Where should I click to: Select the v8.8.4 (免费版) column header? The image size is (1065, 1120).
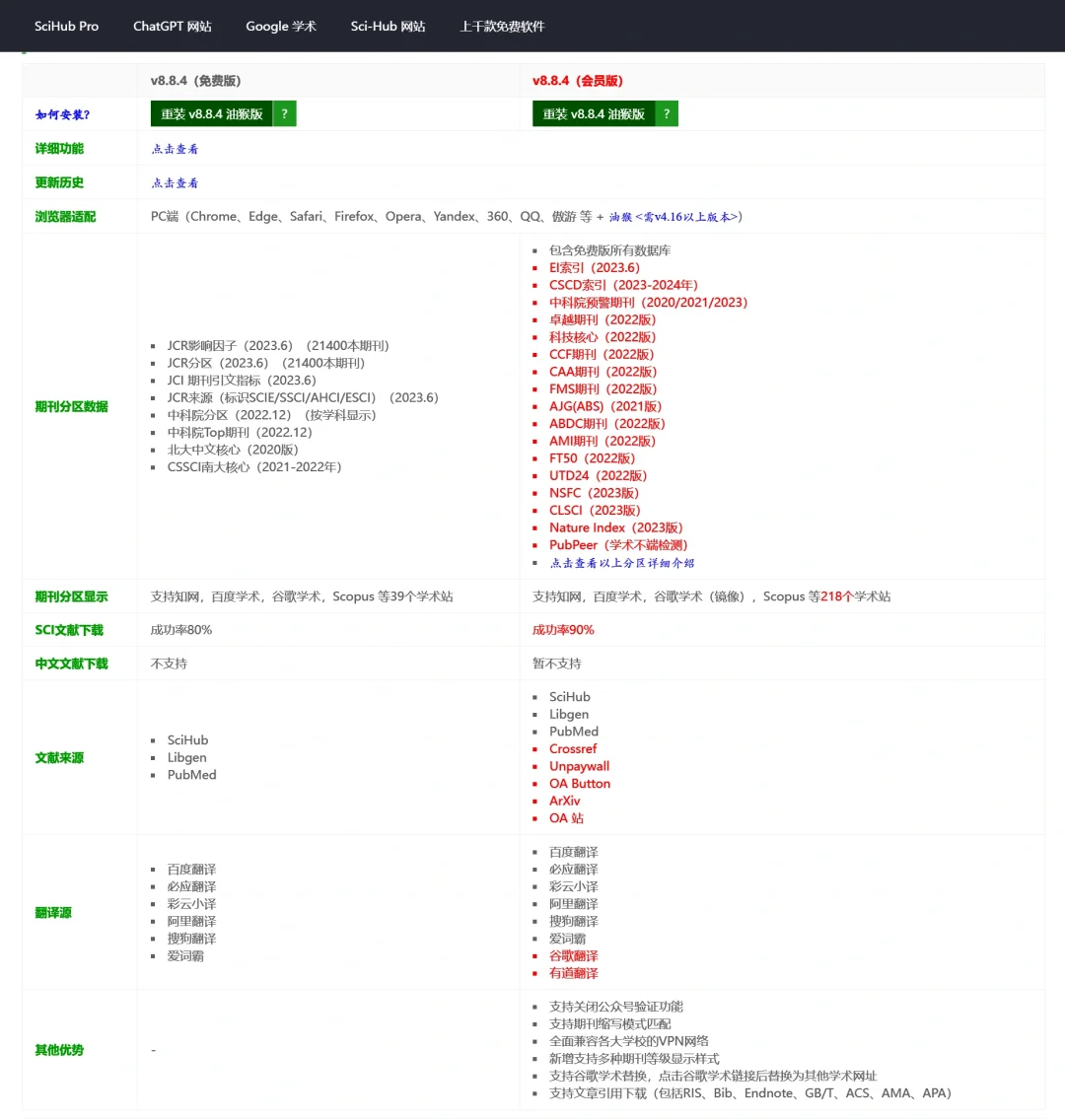point(195,81)
